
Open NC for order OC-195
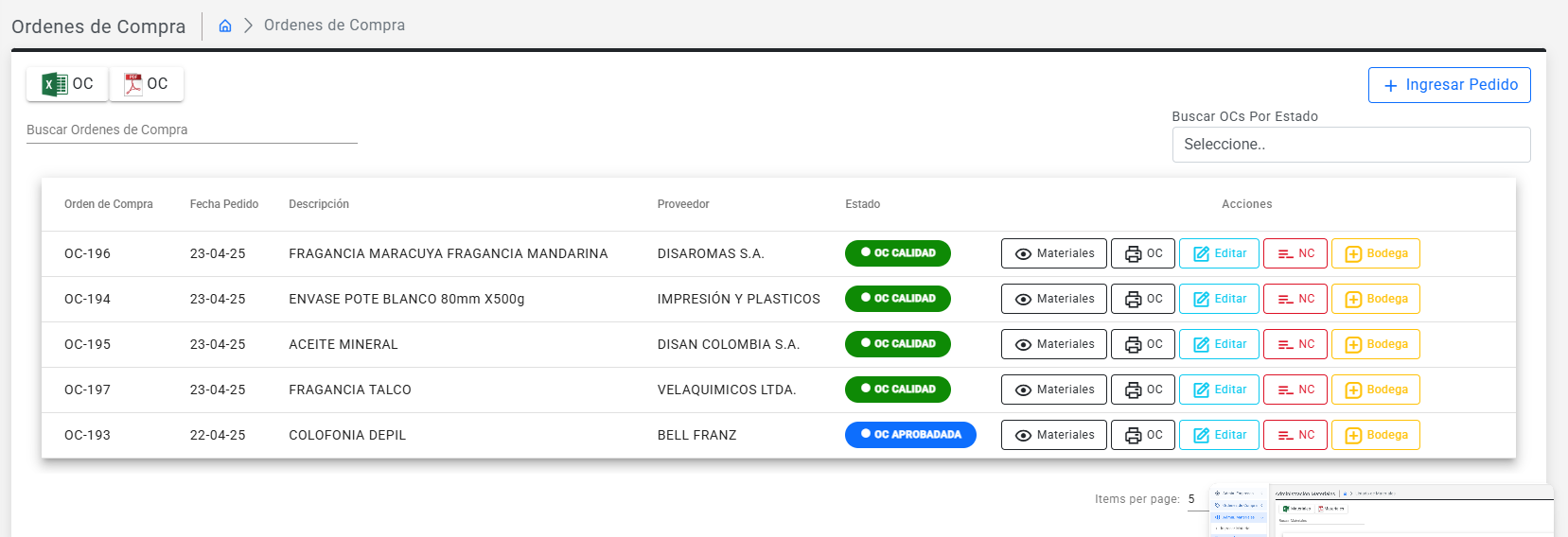[x=1295, y=344]
